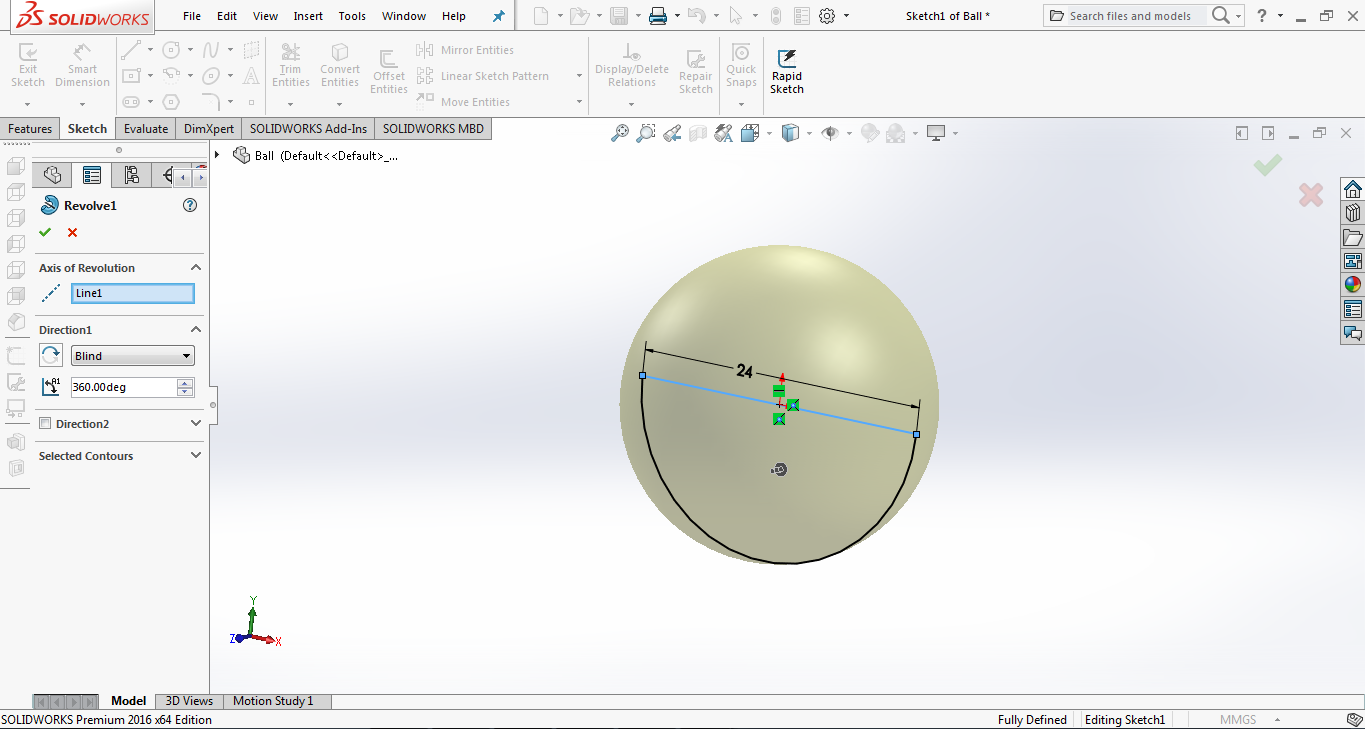Open the Revolve1 help question mark

click(190, 205)
